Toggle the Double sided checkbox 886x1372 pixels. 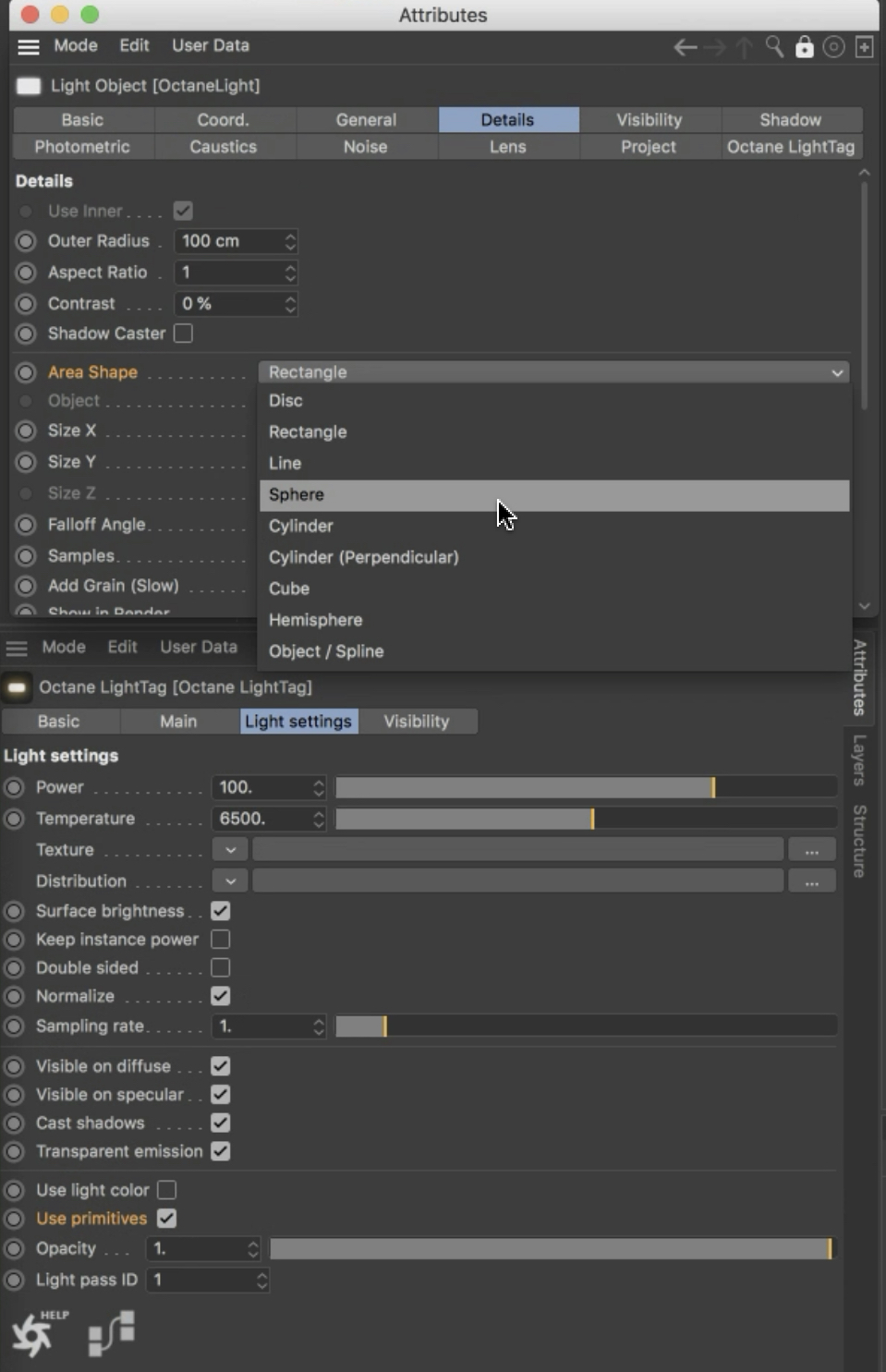point(220,967)
